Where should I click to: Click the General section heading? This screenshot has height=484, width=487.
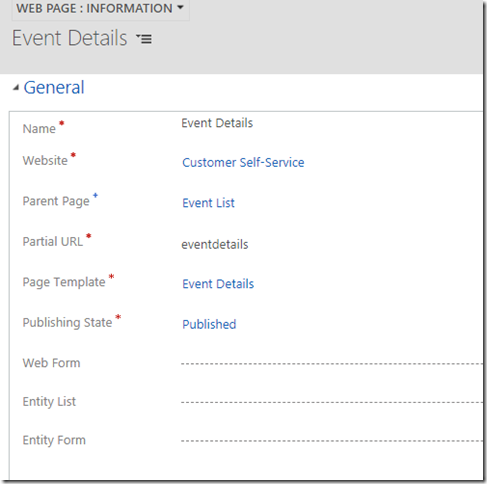[54, 88]
